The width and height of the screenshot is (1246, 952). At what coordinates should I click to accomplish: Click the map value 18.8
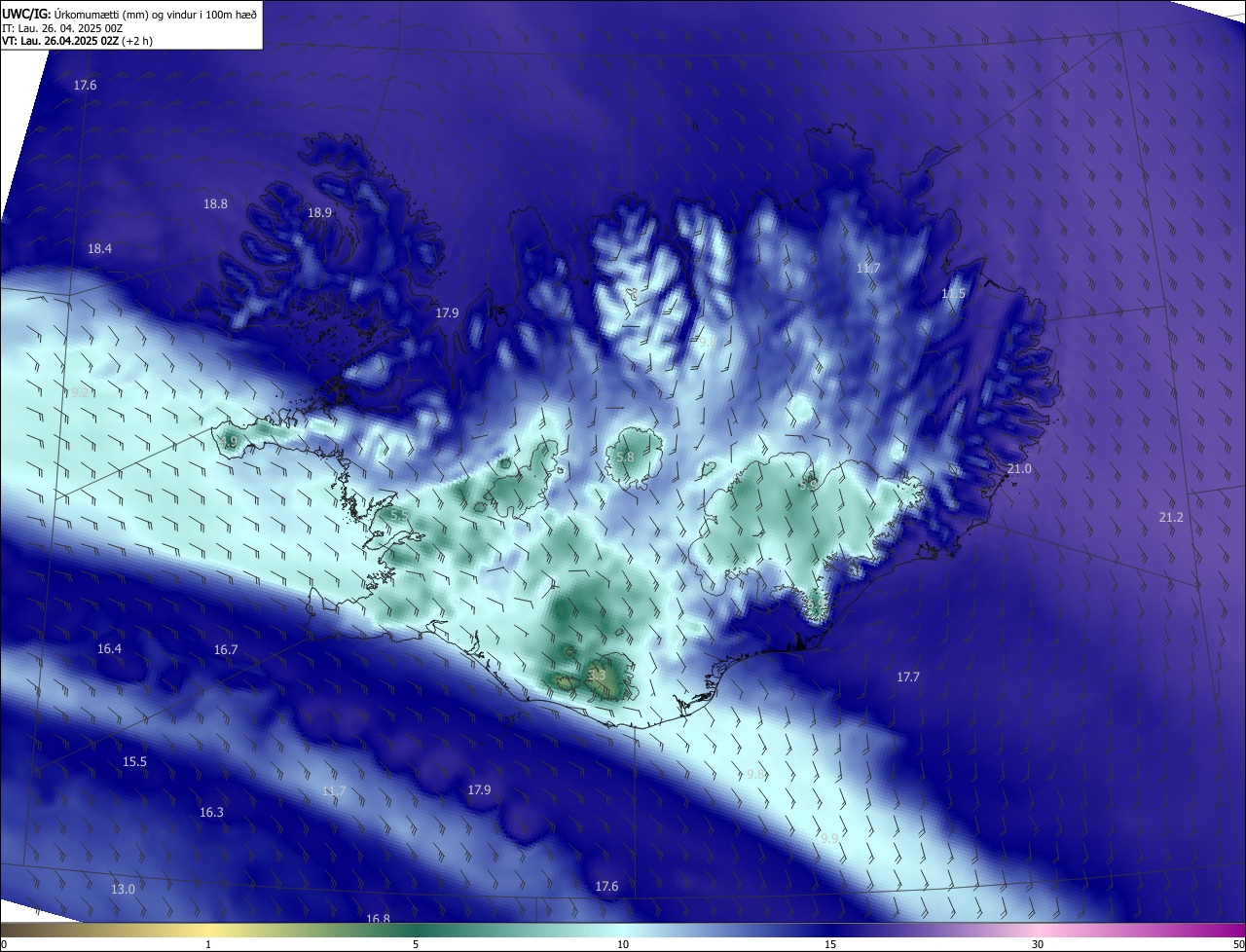(215, 203)
